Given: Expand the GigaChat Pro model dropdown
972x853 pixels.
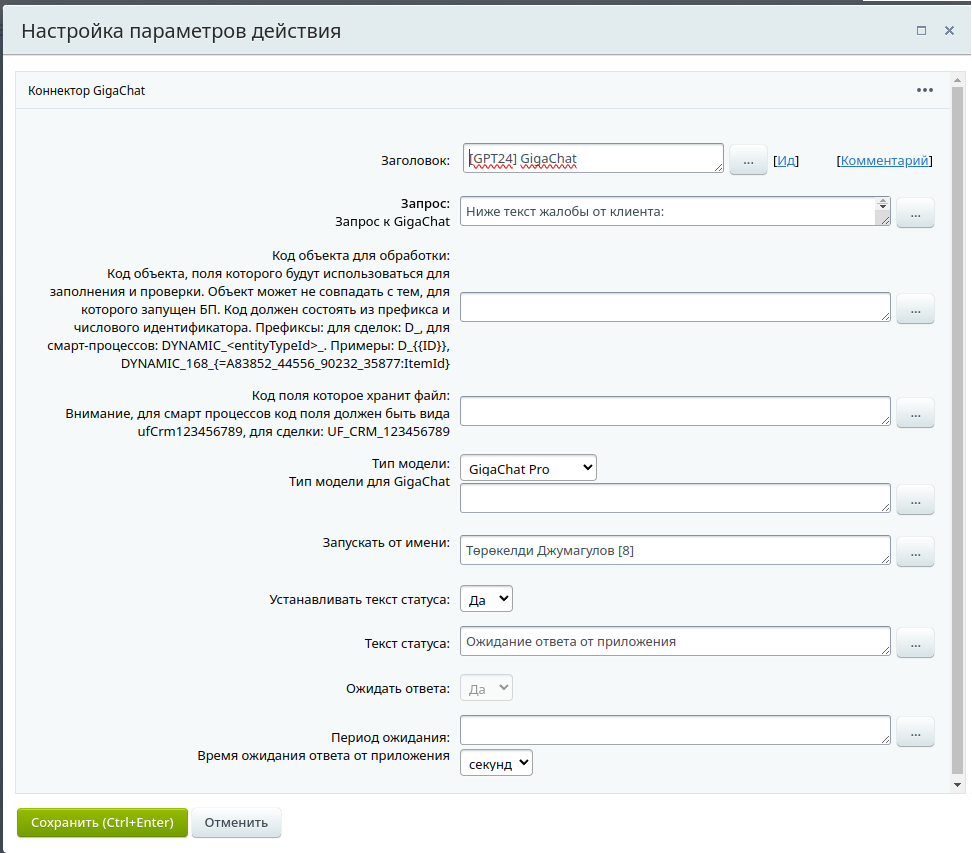Looking at the screenshot, I should click(x=528, y=468).
